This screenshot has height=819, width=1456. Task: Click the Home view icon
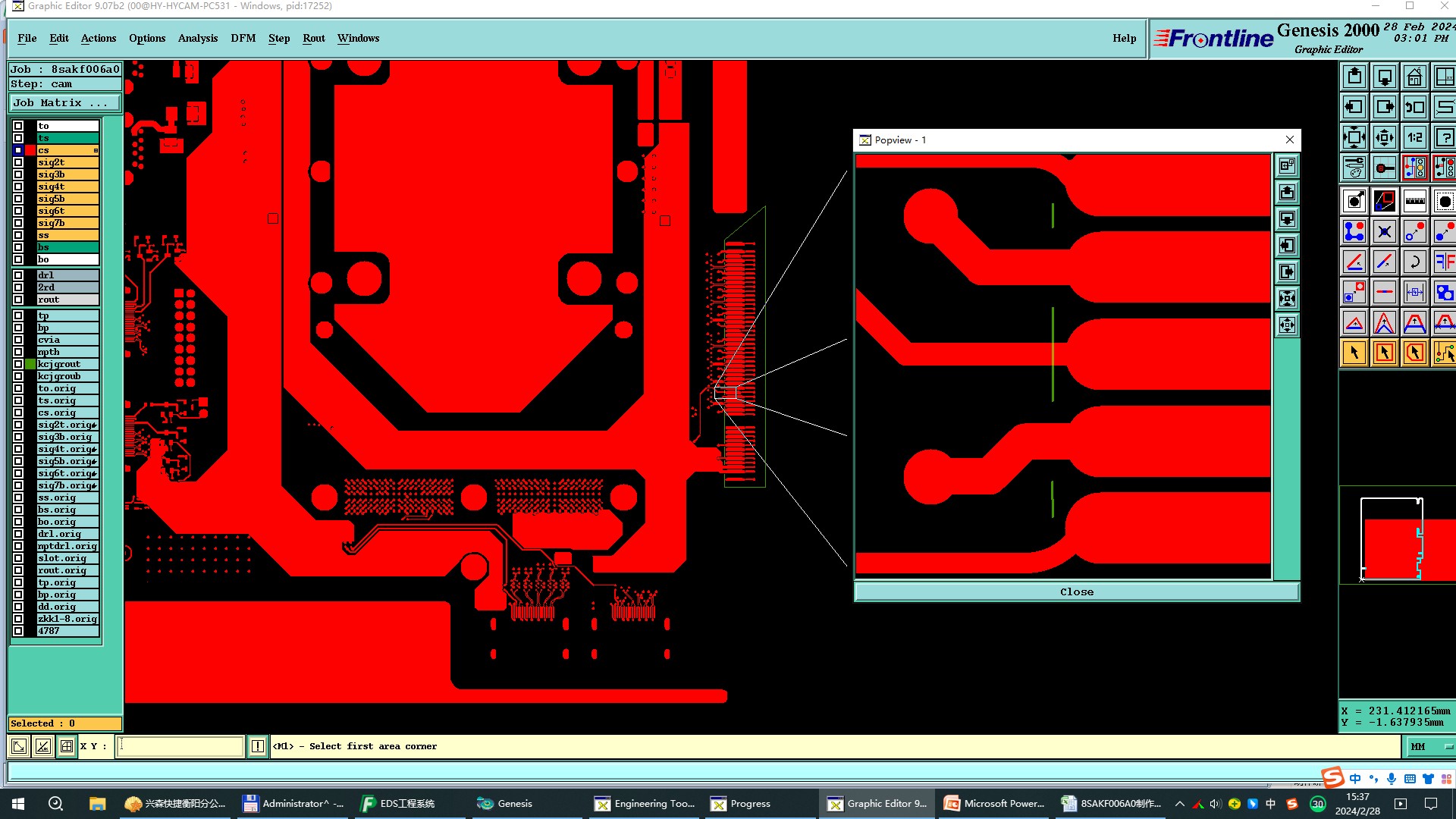coord(1414,77)
